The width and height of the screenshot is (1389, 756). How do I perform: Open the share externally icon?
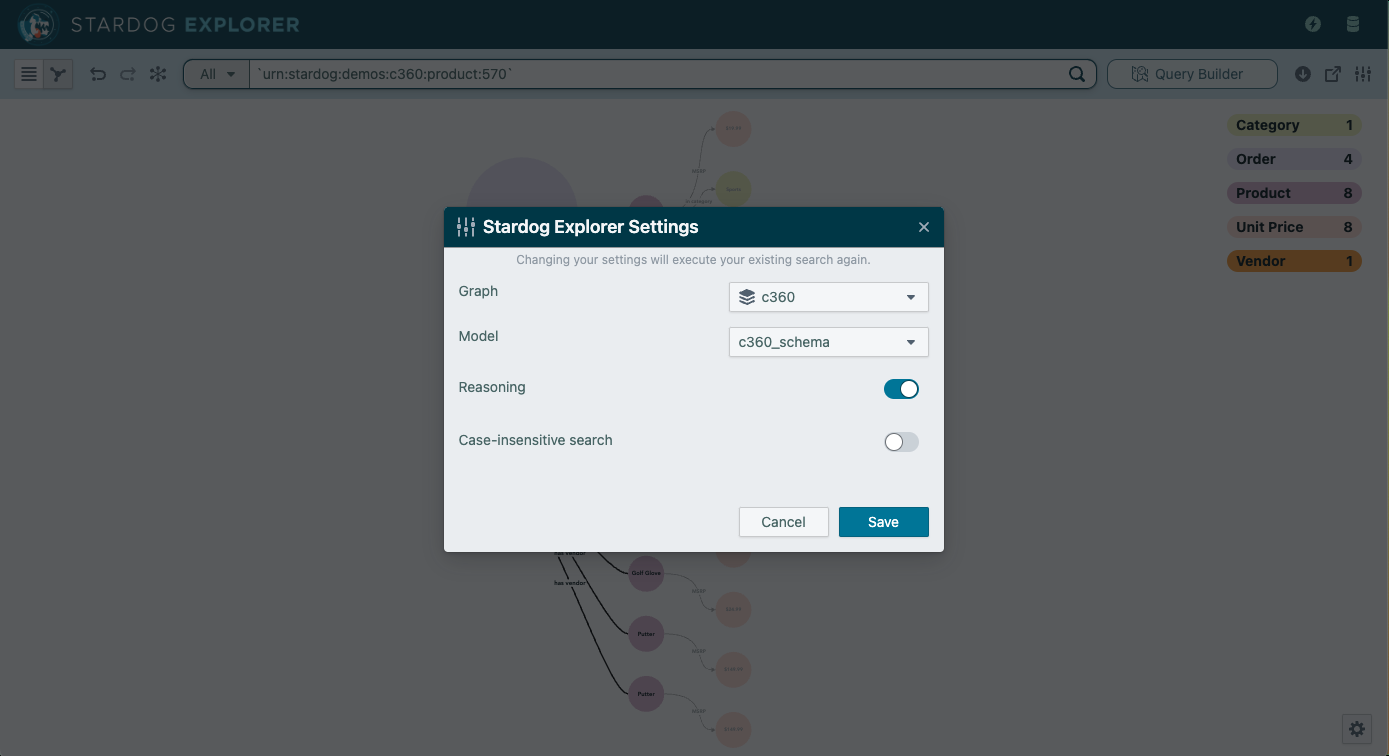click(1332, 73)
